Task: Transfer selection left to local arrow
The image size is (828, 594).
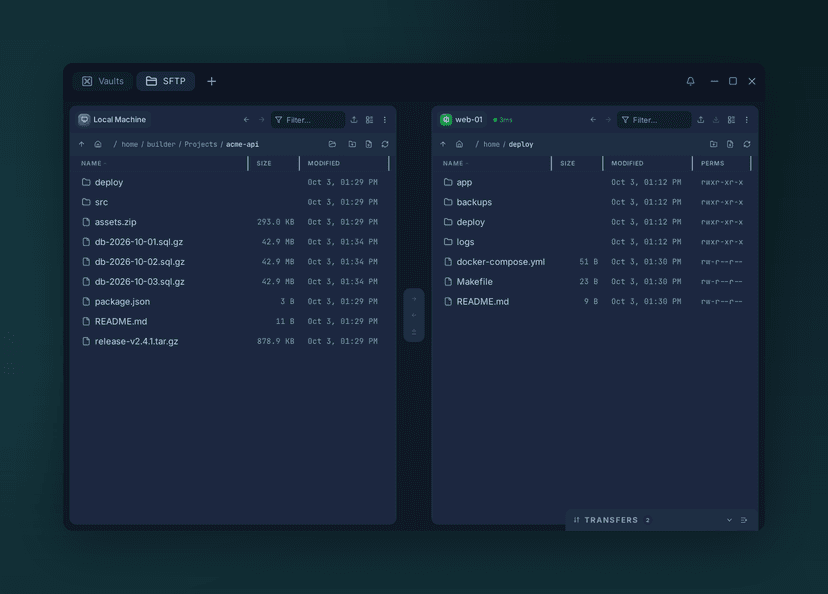Action: coord(414,315)
